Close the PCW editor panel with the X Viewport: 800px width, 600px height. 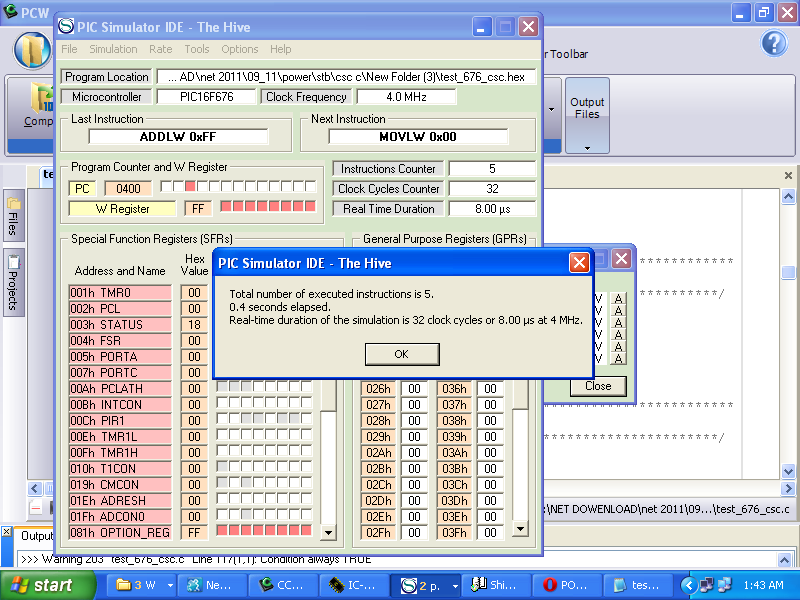[788, 176]
